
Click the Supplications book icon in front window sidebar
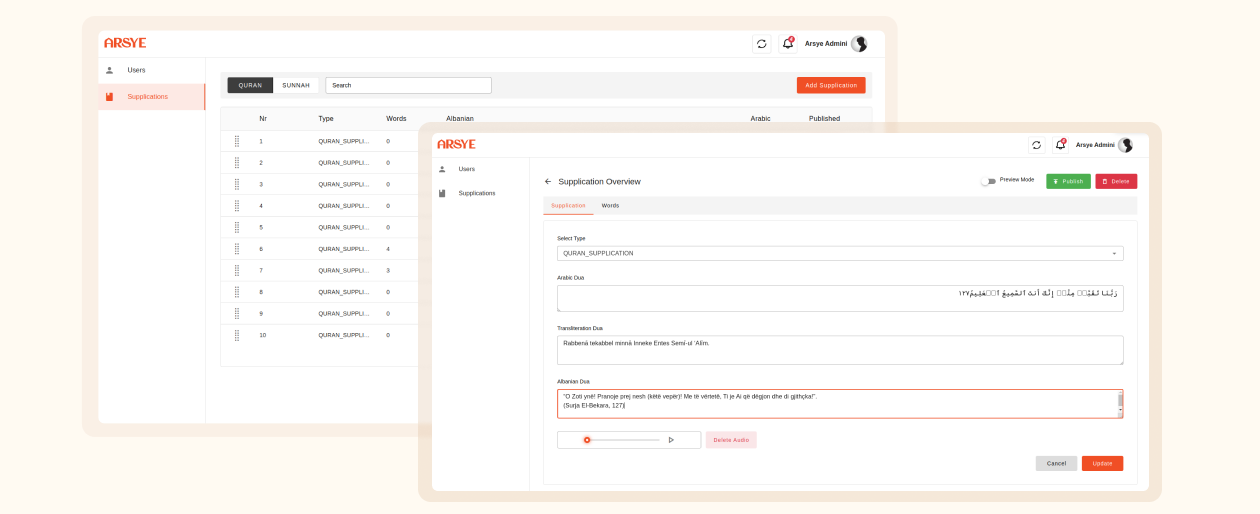(442, 193)
